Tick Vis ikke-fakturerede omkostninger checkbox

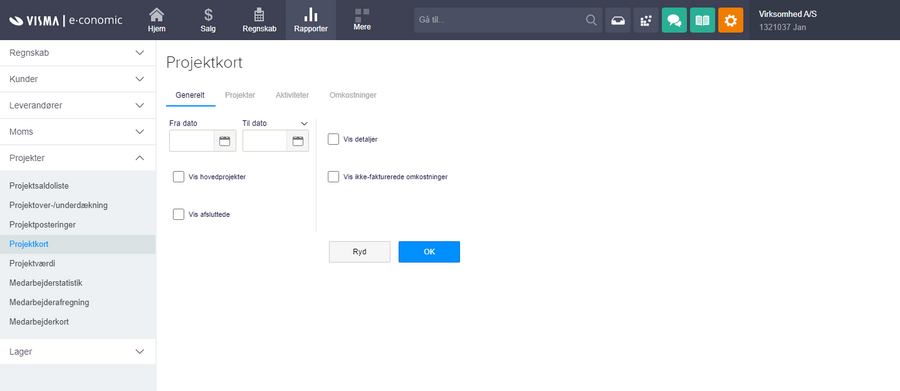coord(333,177)
